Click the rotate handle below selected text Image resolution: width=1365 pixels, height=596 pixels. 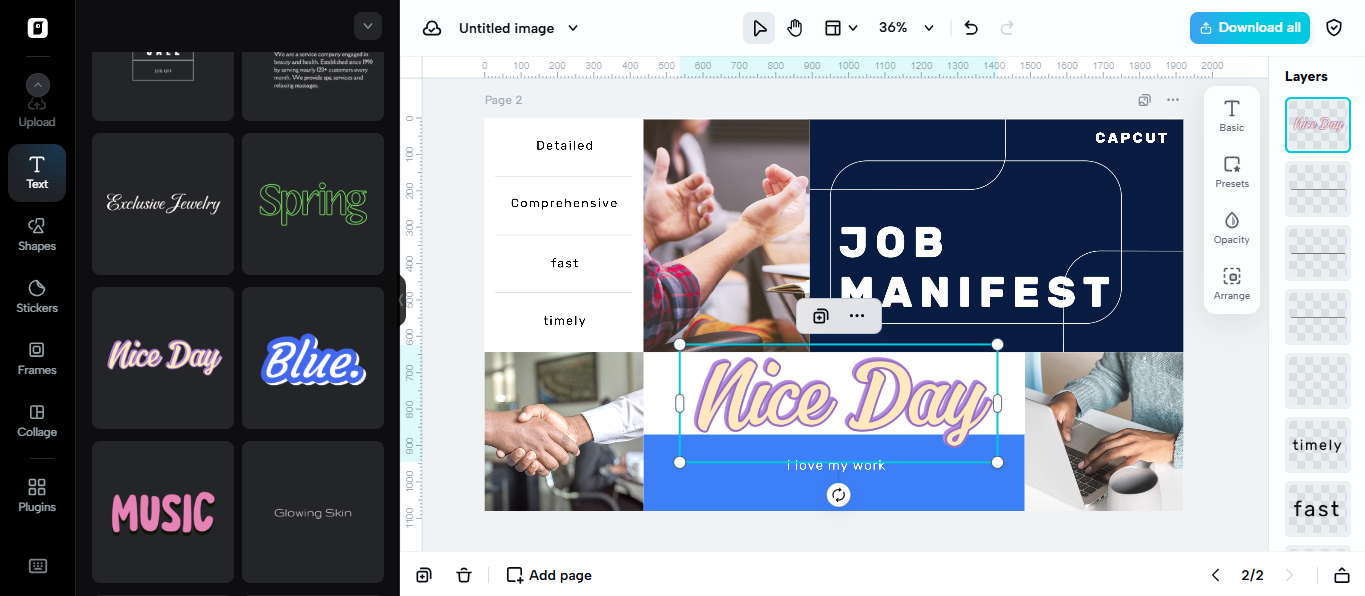(839, 495)
